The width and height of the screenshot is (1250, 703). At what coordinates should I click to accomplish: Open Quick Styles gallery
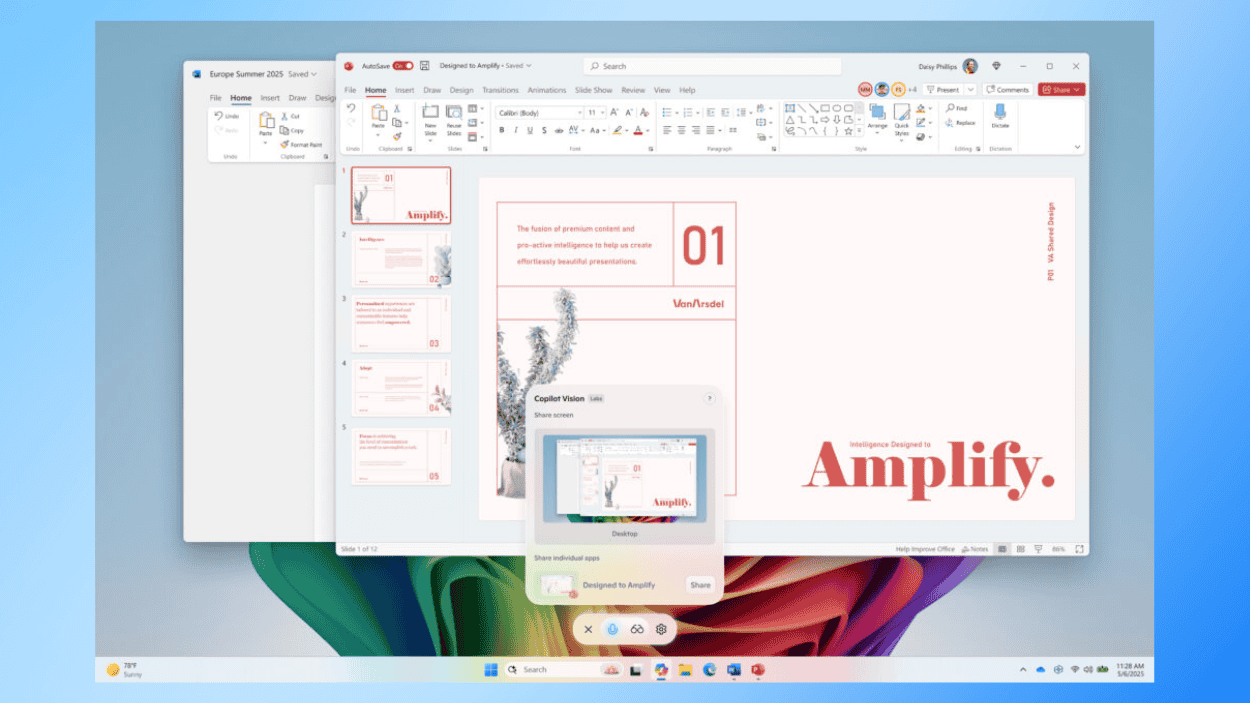tap(902, 120)
